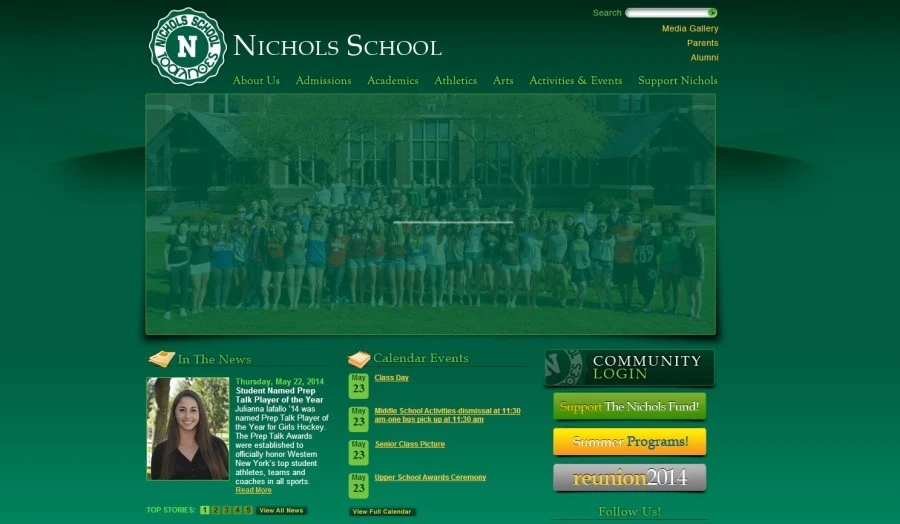
Task: Click the student group photo banner
Action: click(x=430, y=214)
